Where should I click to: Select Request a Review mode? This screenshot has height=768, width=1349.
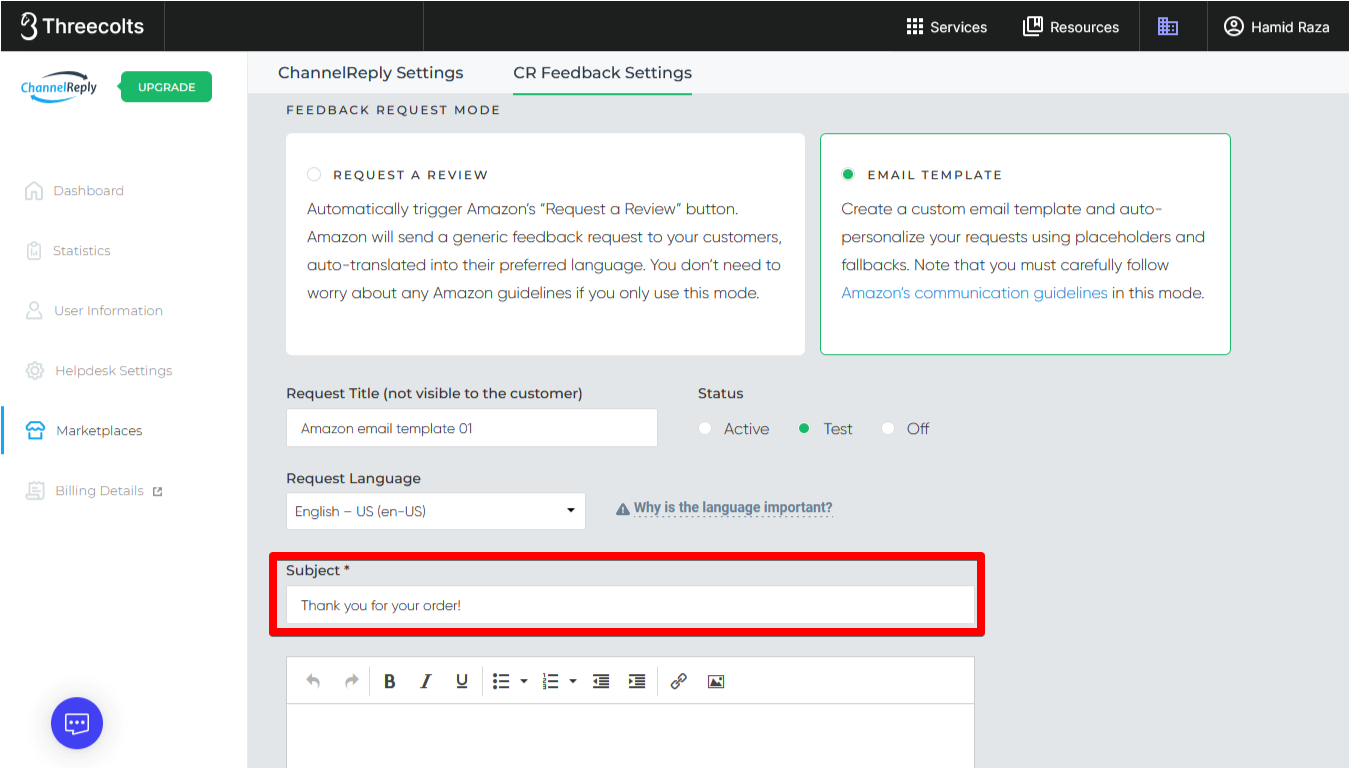pos(314,174)
